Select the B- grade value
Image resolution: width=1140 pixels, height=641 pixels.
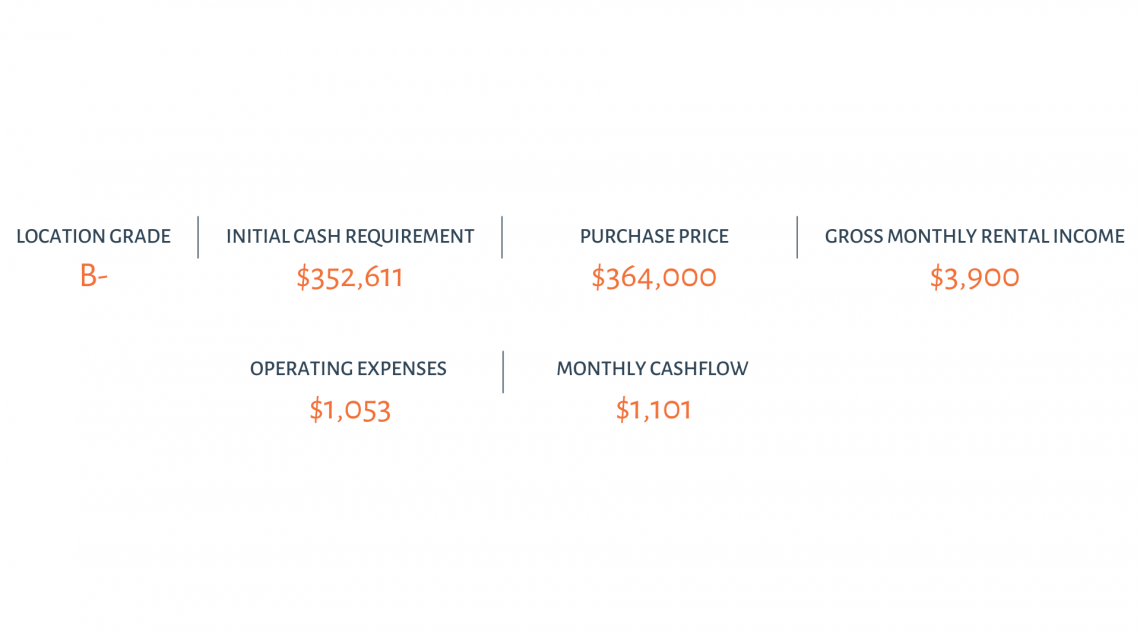pos(93,276)
